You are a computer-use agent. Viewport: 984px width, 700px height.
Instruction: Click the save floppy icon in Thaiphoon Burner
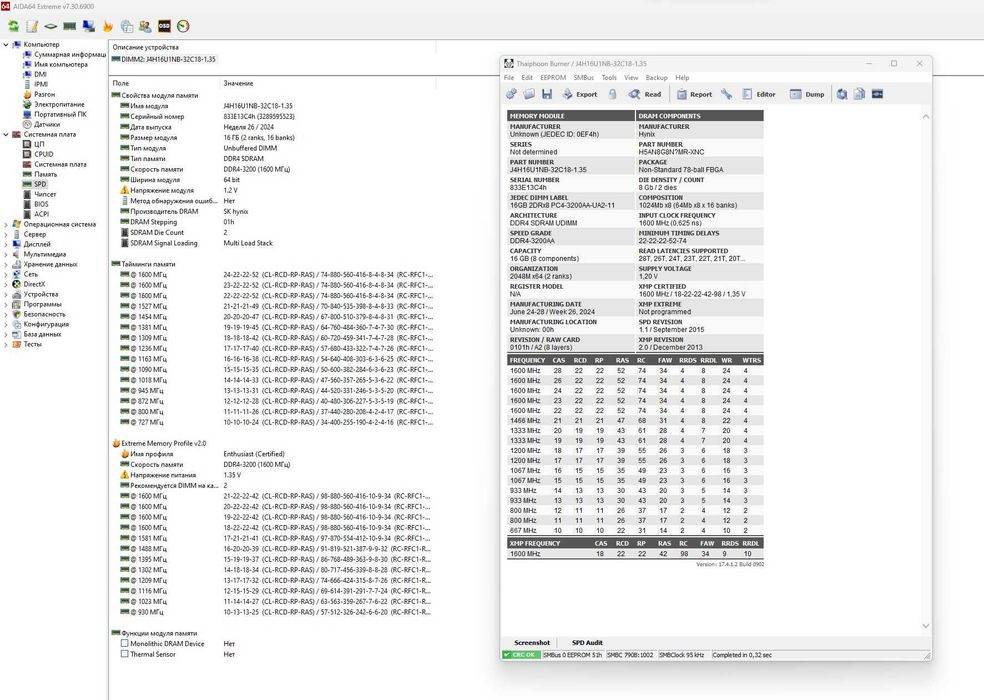[x=547, y=94]
